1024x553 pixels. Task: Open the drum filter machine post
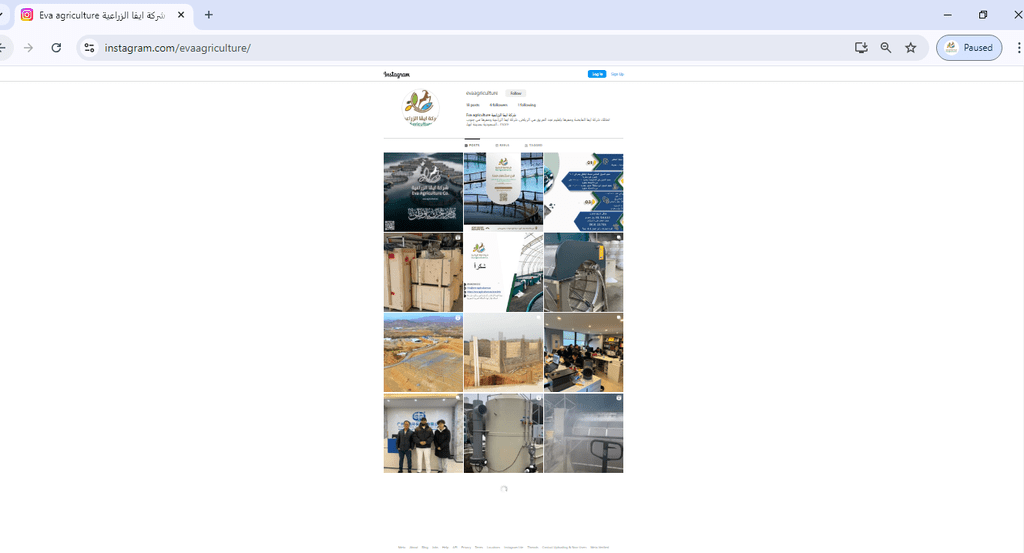click(x=584, y=272)
